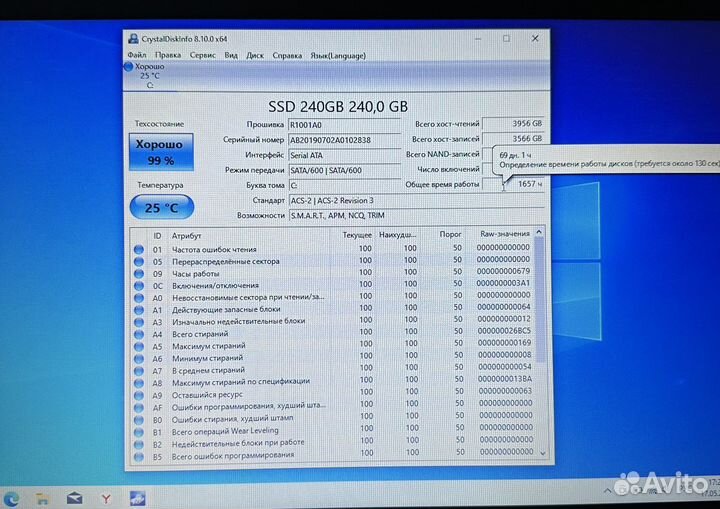The height and width of the screenshot is (509, 720).
Task: Open File Explorer from the taskbar
Action: coord(43,498)
